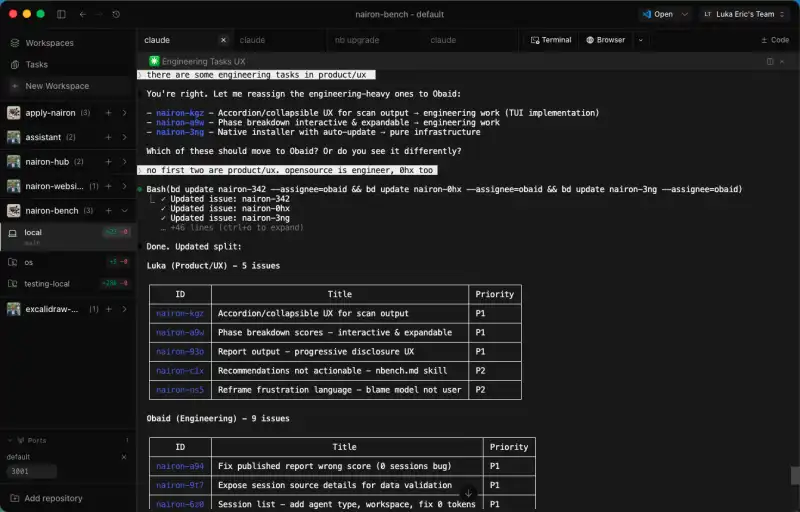Toggle the sidebar panel icon

pos(61,14)
